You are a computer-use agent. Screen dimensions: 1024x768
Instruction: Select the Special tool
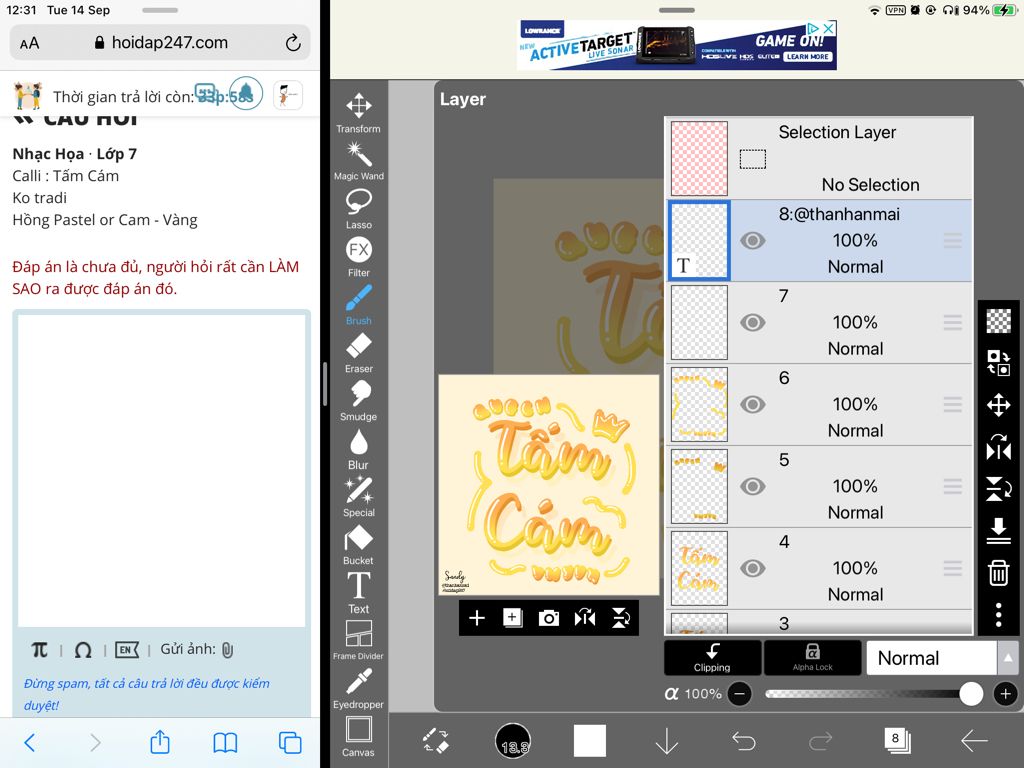pyautogui.click(x=359, y=497)
